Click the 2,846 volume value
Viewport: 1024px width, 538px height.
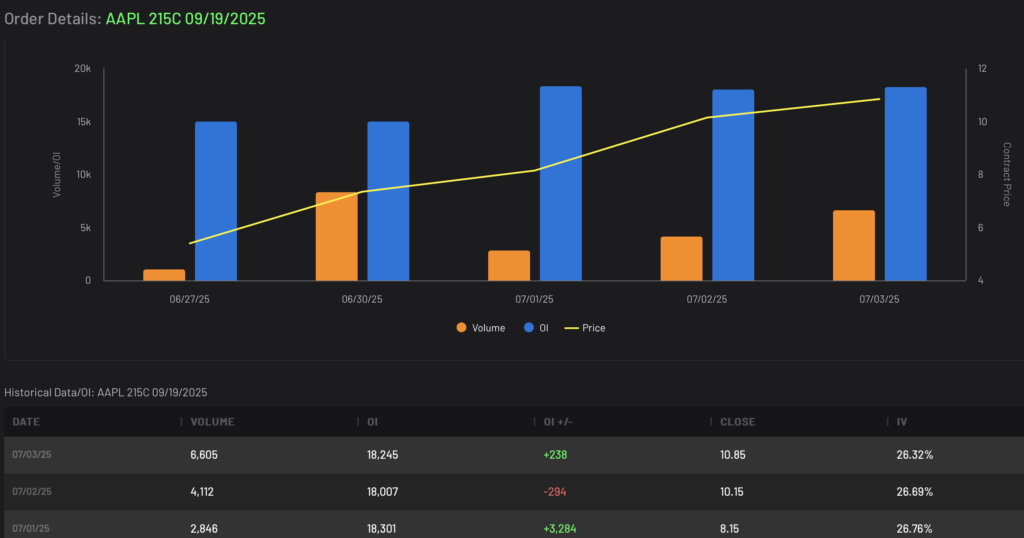point(204,528)
